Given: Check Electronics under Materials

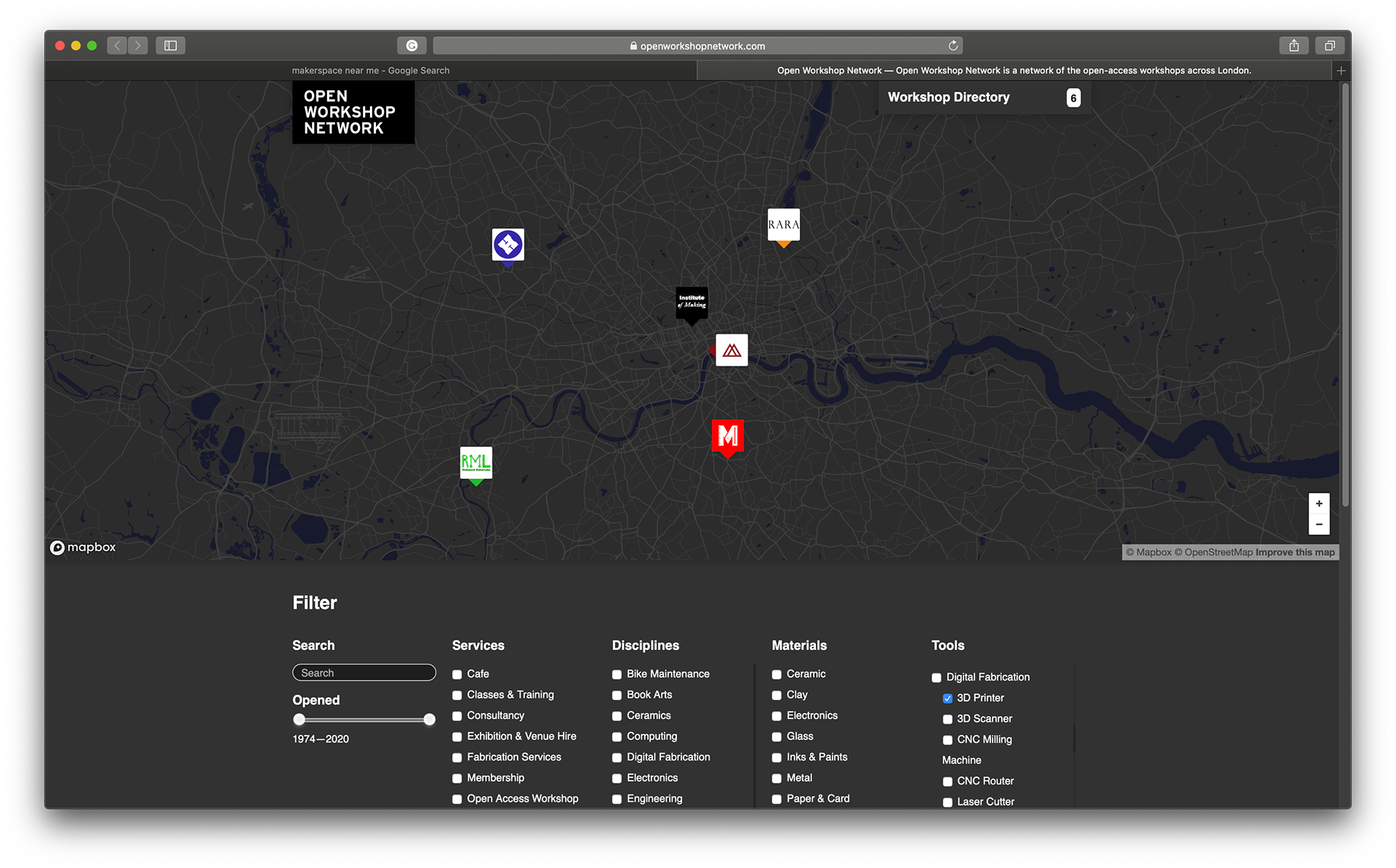Looking at the screenshot, I should (777, 716).
